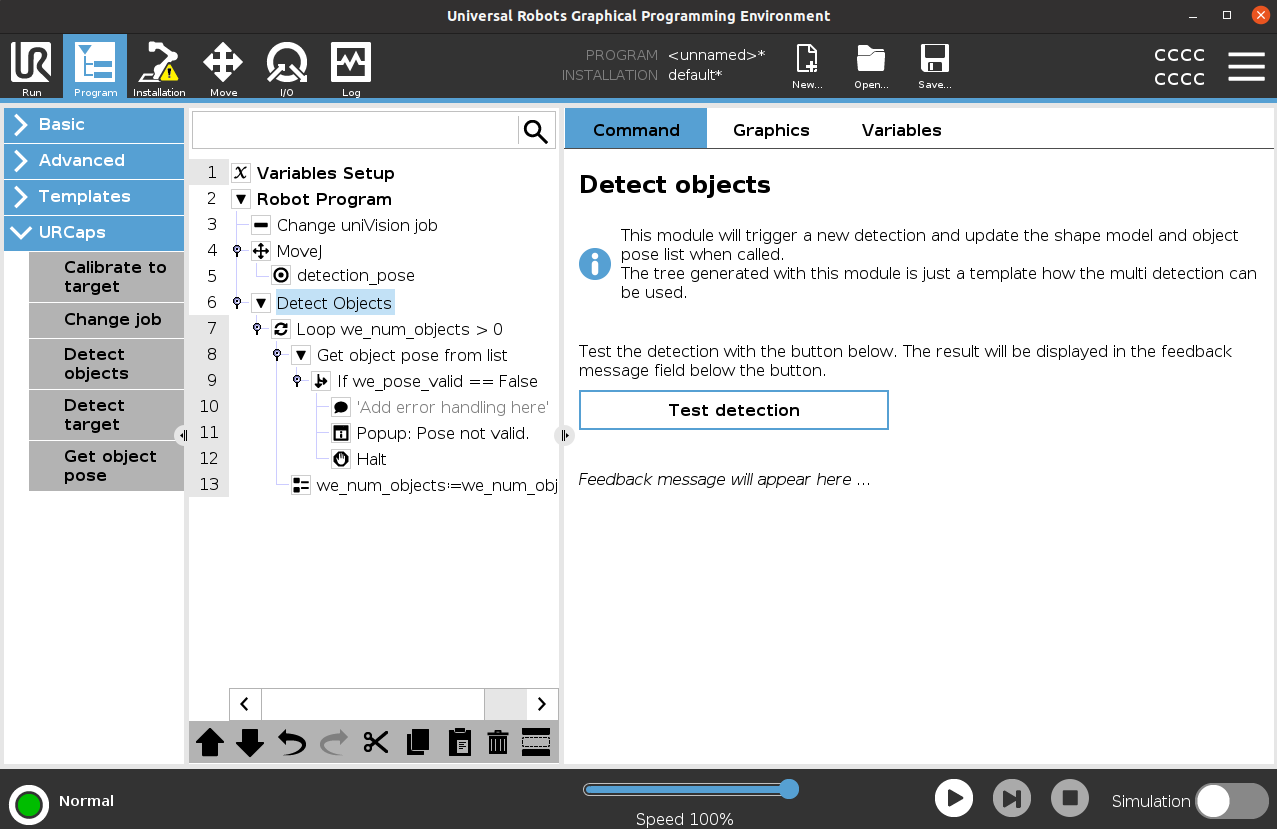Viewport: 1277px width, 829px height.
Task: Expand the Templates section
Action: 94,197
